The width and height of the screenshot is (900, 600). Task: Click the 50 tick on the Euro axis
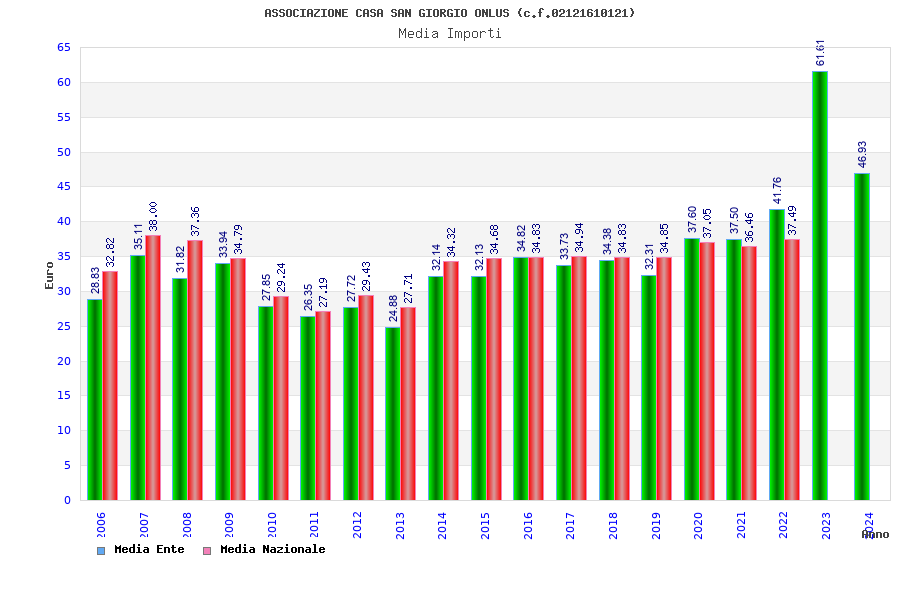pyautogui.click(x=64, y=152)
